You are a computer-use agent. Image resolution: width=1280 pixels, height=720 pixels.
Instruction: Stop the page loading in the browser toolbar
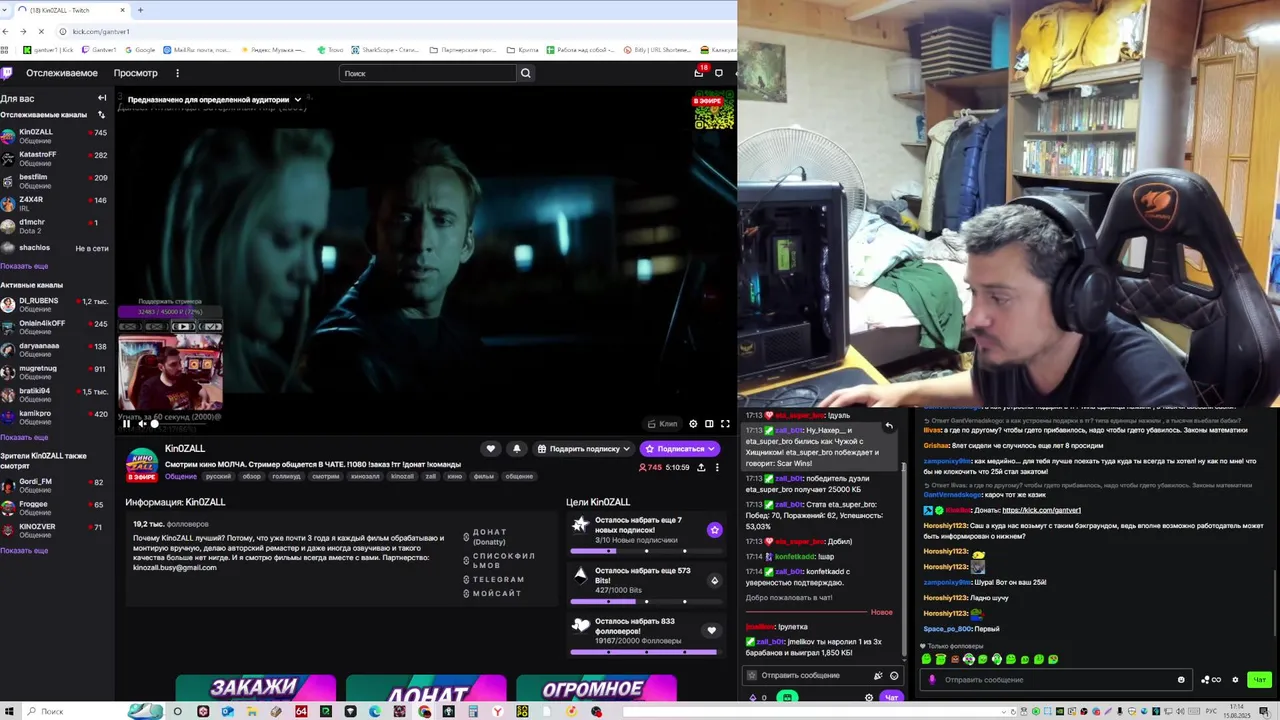point(40,31)
